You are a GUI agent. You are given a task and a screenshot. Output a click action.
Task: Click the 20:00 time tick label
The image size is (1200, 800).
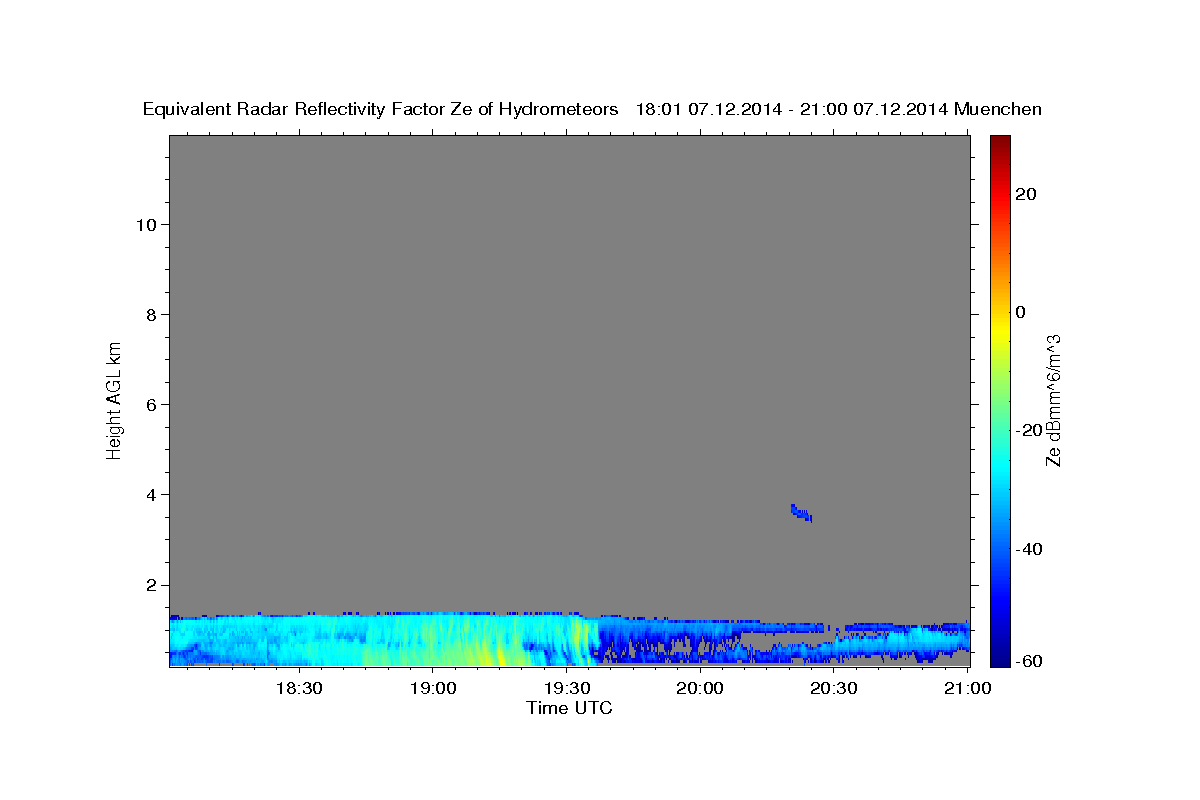click(x=700, y=688)
